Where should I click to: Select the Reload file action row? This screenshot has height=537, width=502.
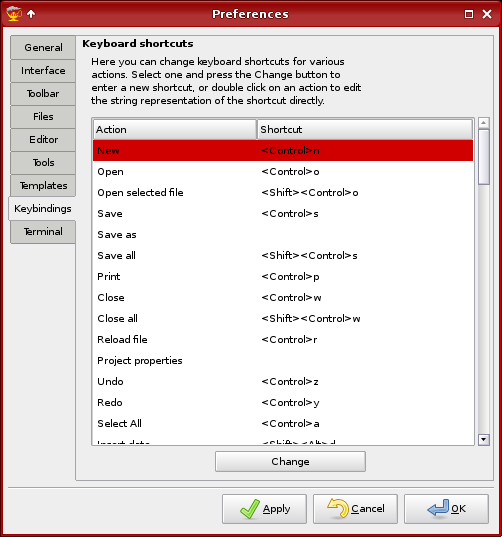coord(283,339)
